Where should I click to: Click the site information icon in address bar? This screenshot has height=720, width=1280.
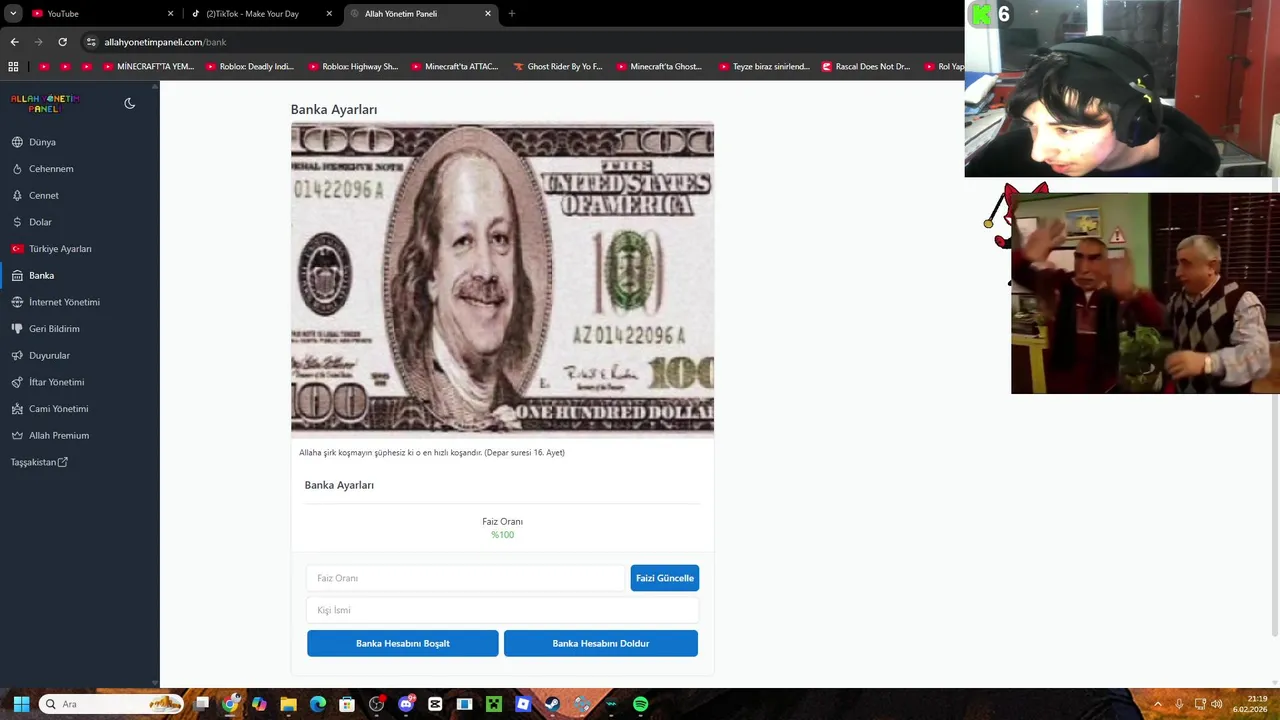coord(91,42)
